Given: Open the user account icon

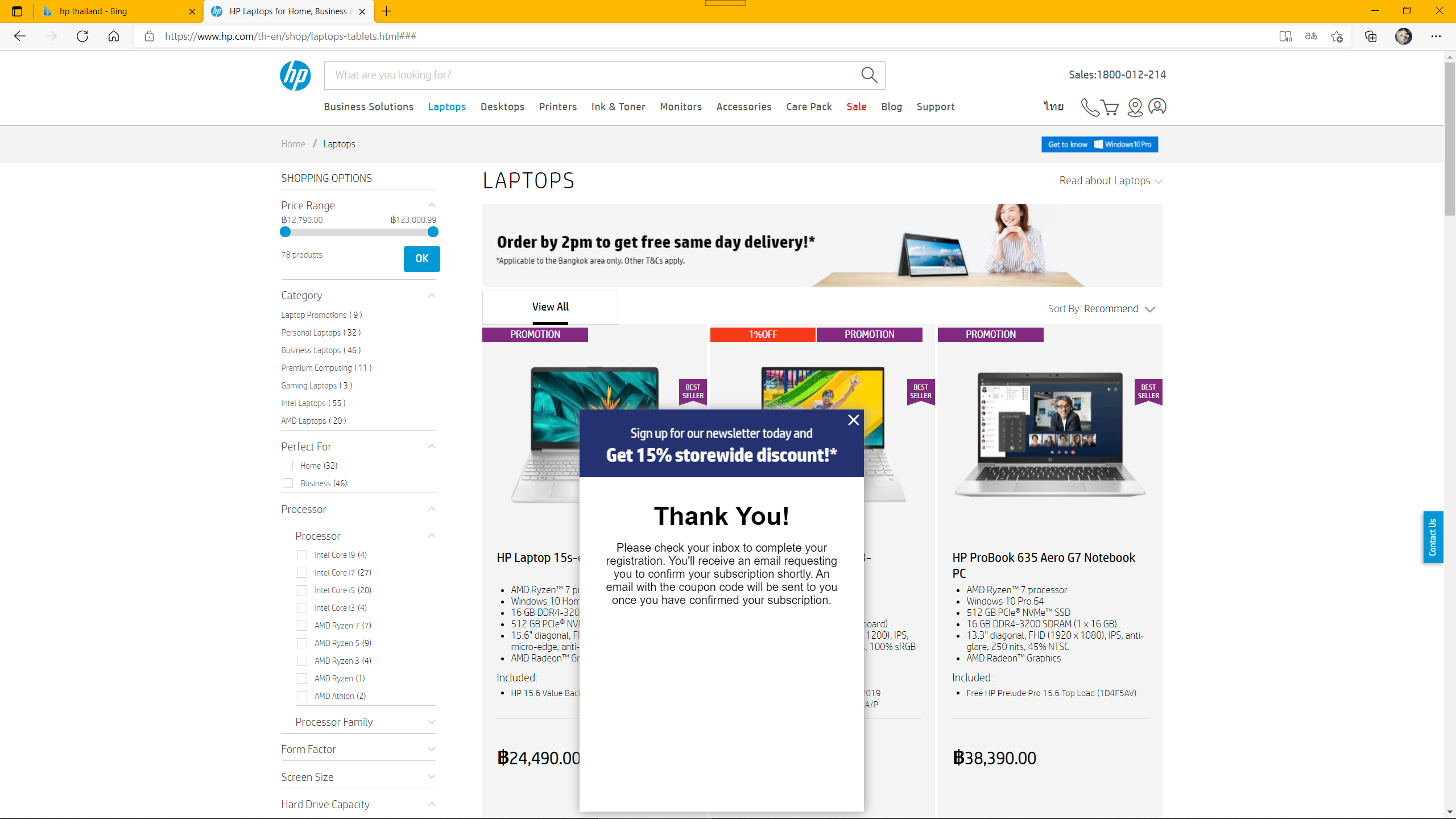Looking at the screenshot, I should pos(1157,106).
